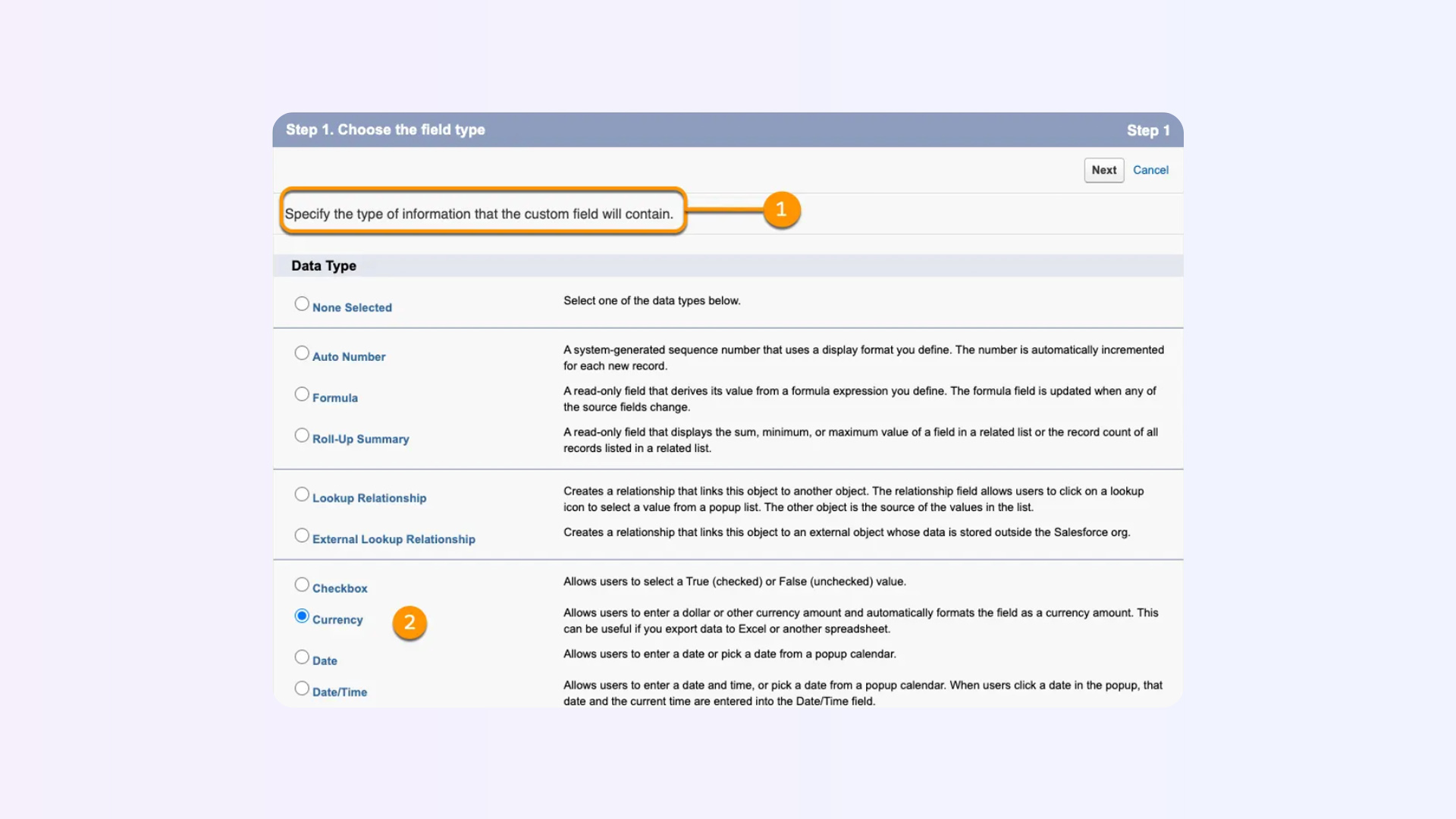This screenshot has width=1456, height=819.
Task: Click the External Lookup Relationship label
Action: click(x=394, y=538)
